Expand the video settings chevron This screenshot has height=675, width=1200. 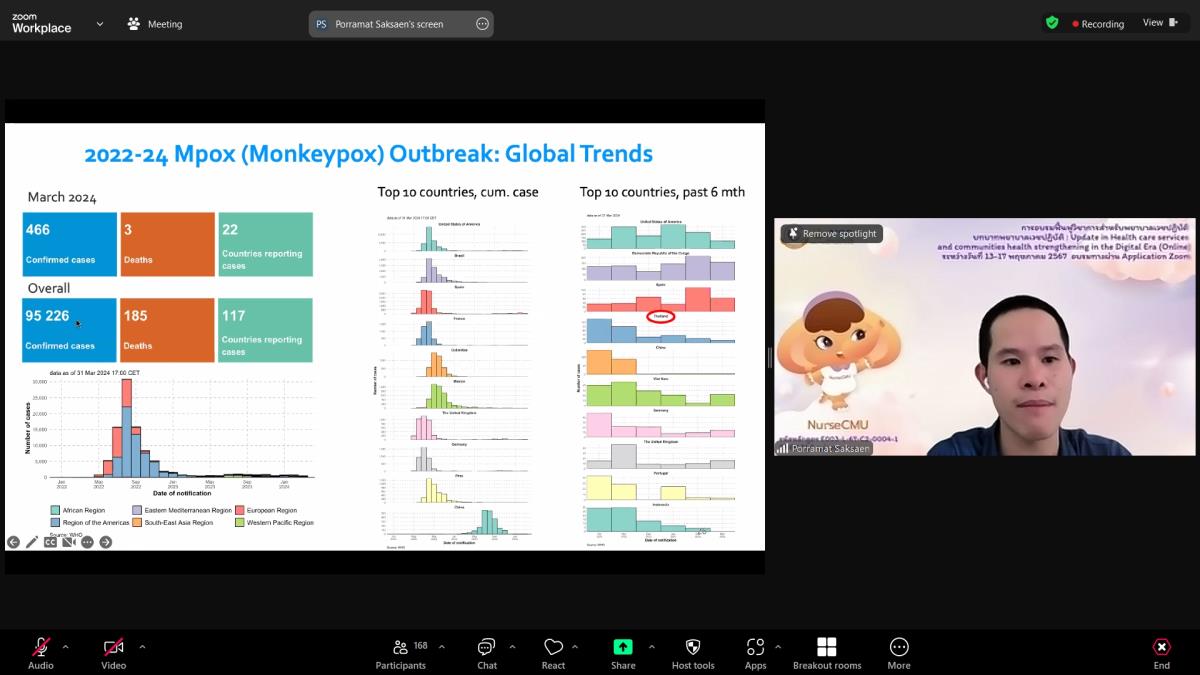coord(142,646)
